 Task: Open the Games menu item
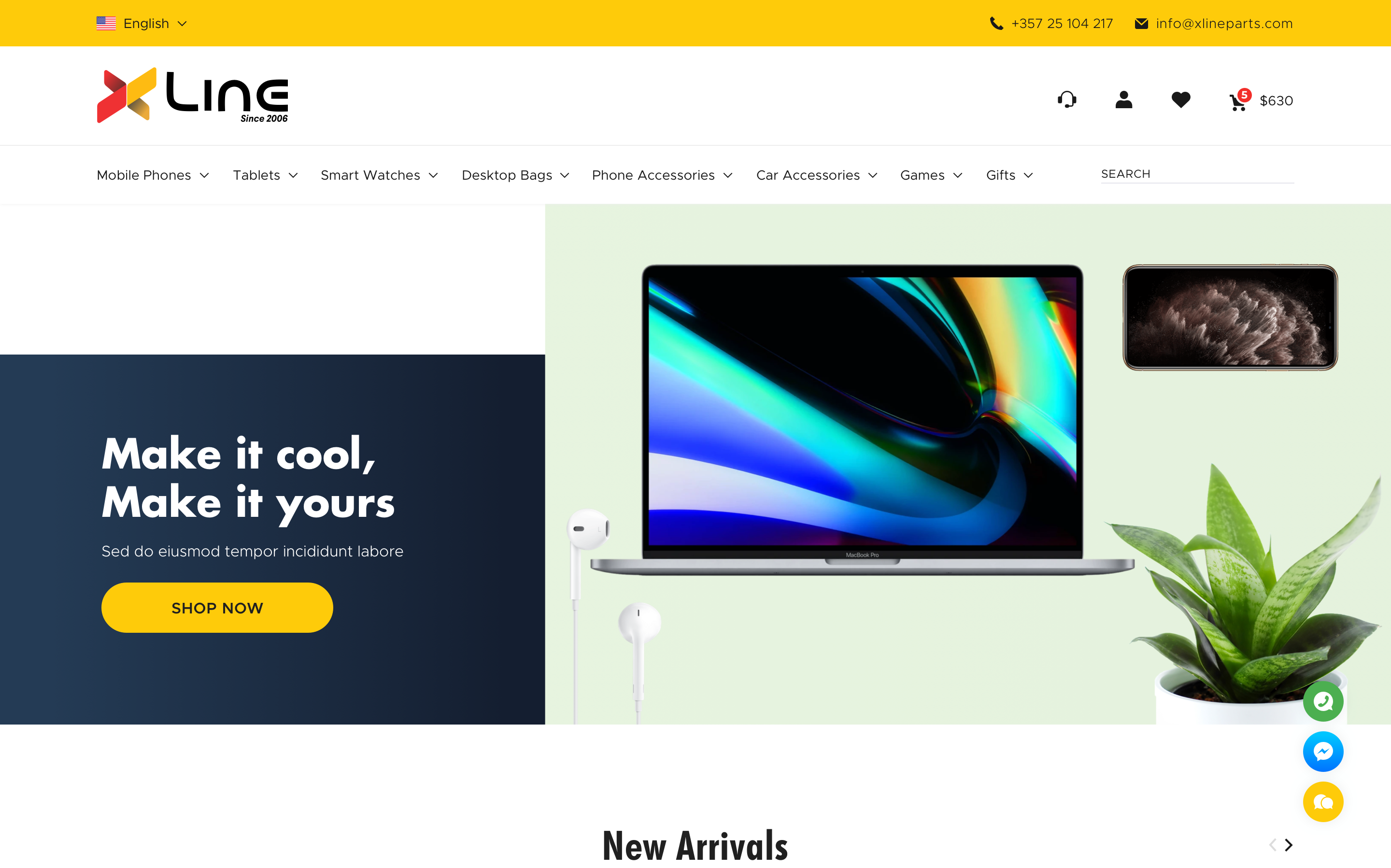tap(931, 175)
